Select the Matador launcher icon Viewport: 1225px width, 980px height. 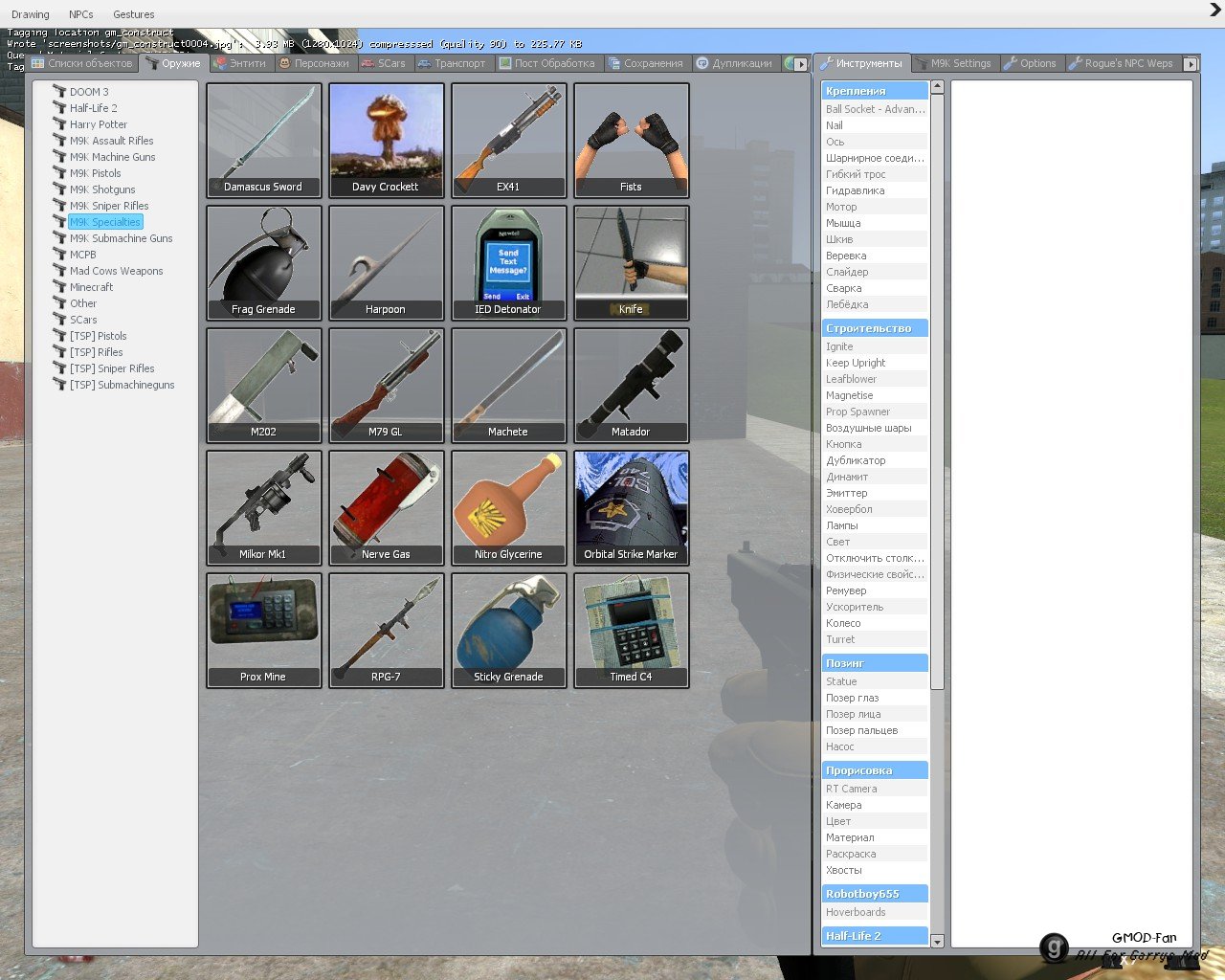631,386
